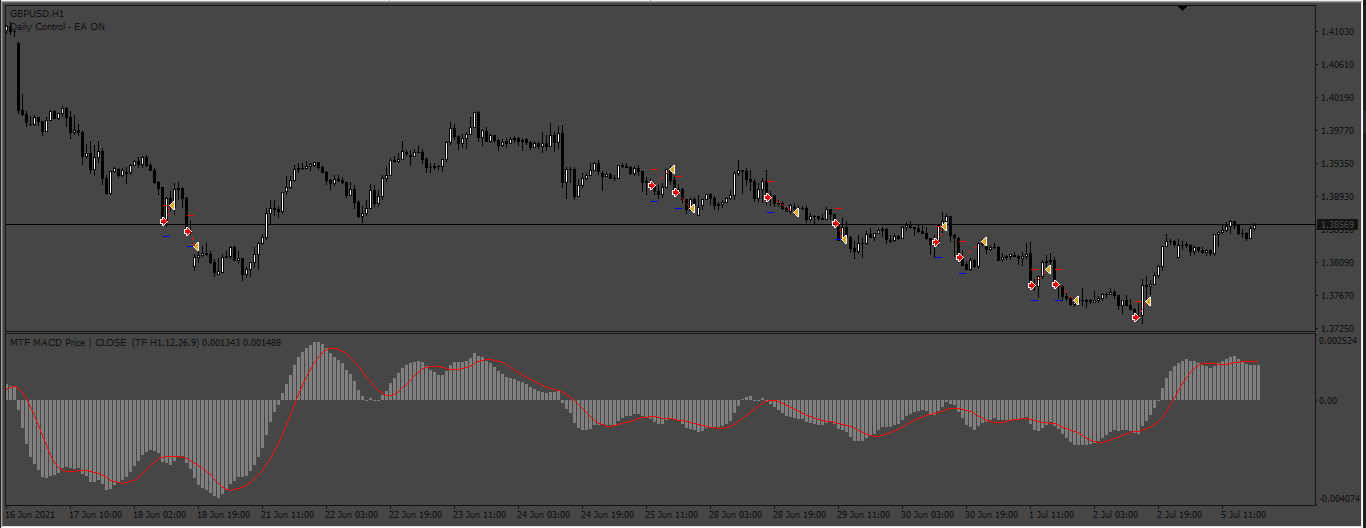Screen dimensions: 1366x528
Task: Click the '1 Jul 11:00' time label
Action: [1054, 515]
